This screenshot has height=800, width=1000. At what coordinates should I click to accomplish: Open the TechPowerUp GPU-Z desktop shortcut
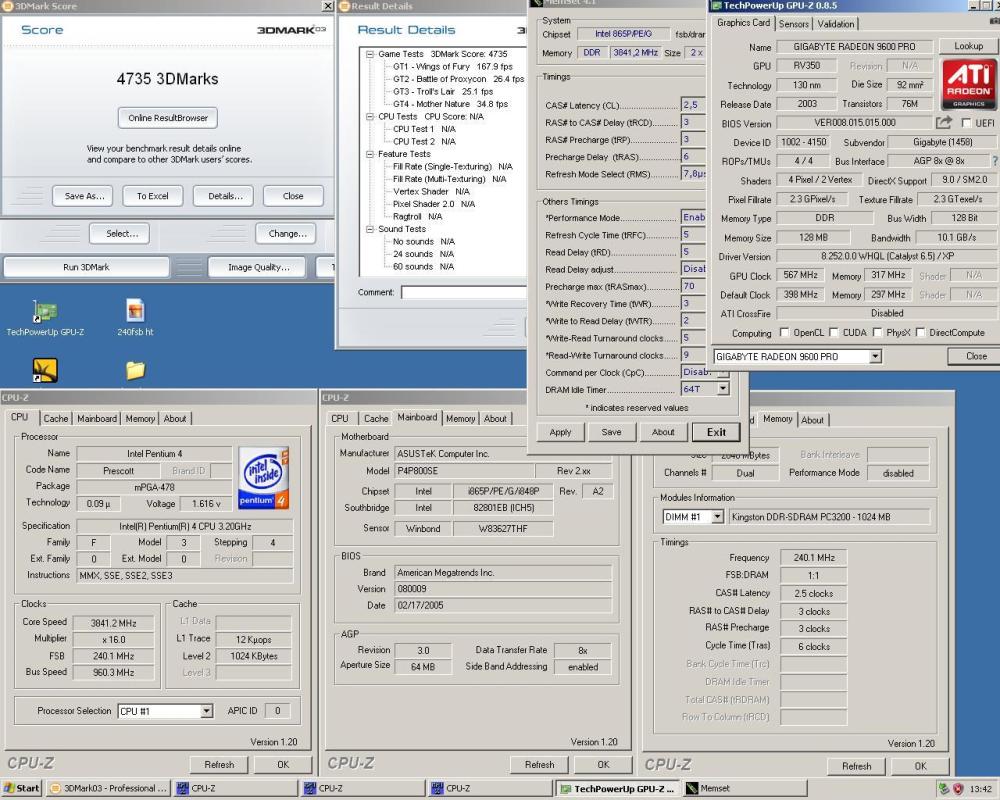coord(45,317)
